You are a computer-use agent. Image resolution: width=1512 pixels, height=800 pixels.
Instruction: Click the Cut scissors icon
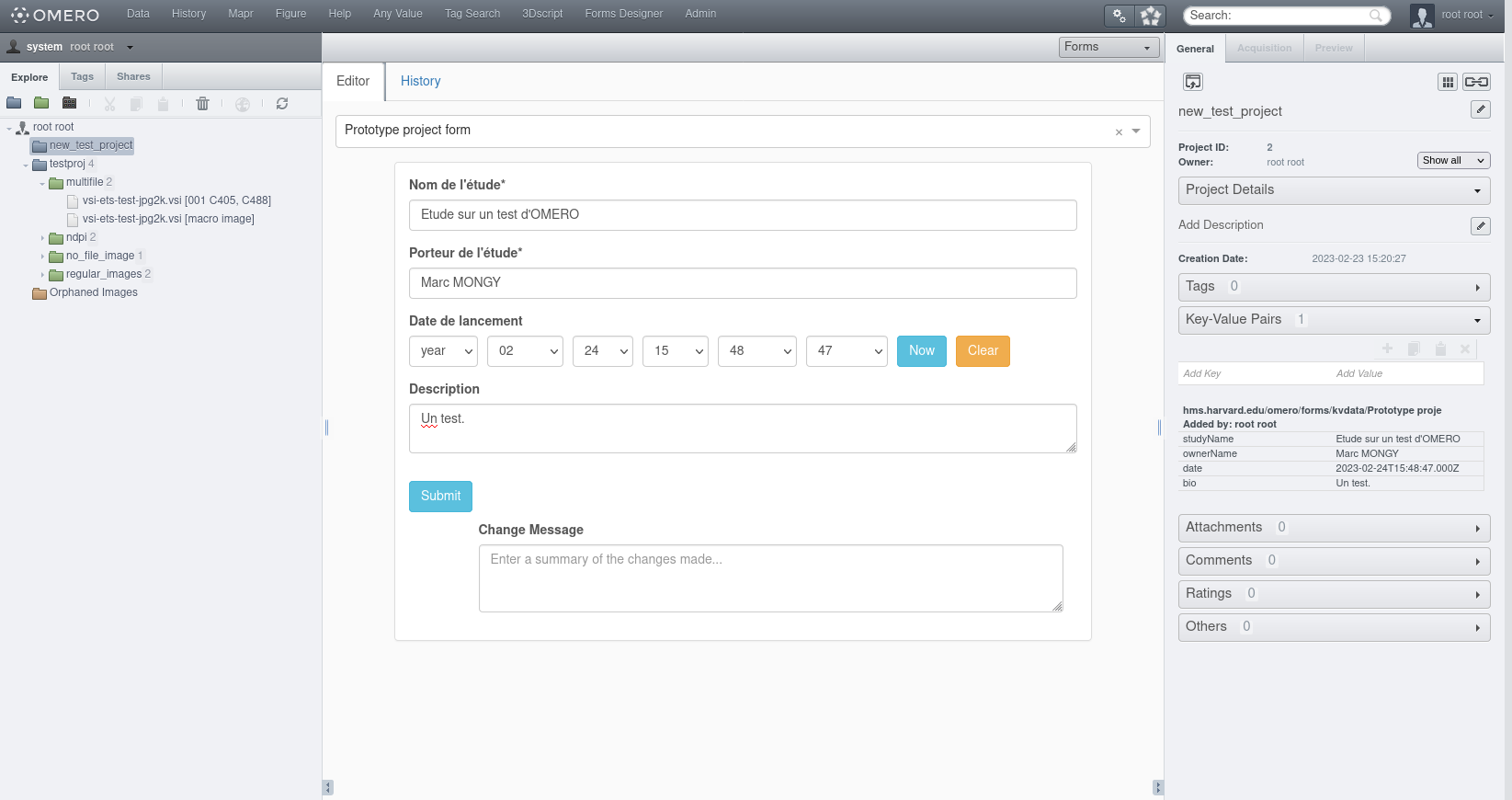pos(110,104)
